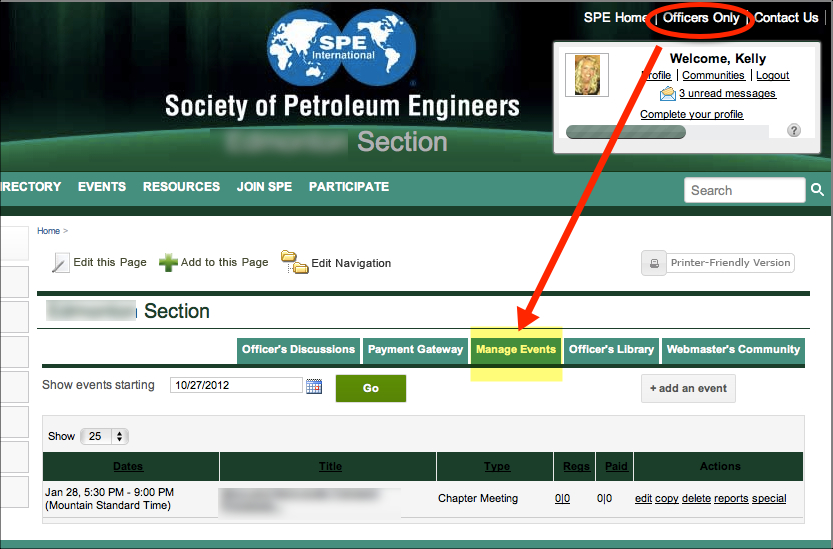This screenshot has height=549, width=833.
Task: Click the Edit this Page link text
Action: point(109,263)
